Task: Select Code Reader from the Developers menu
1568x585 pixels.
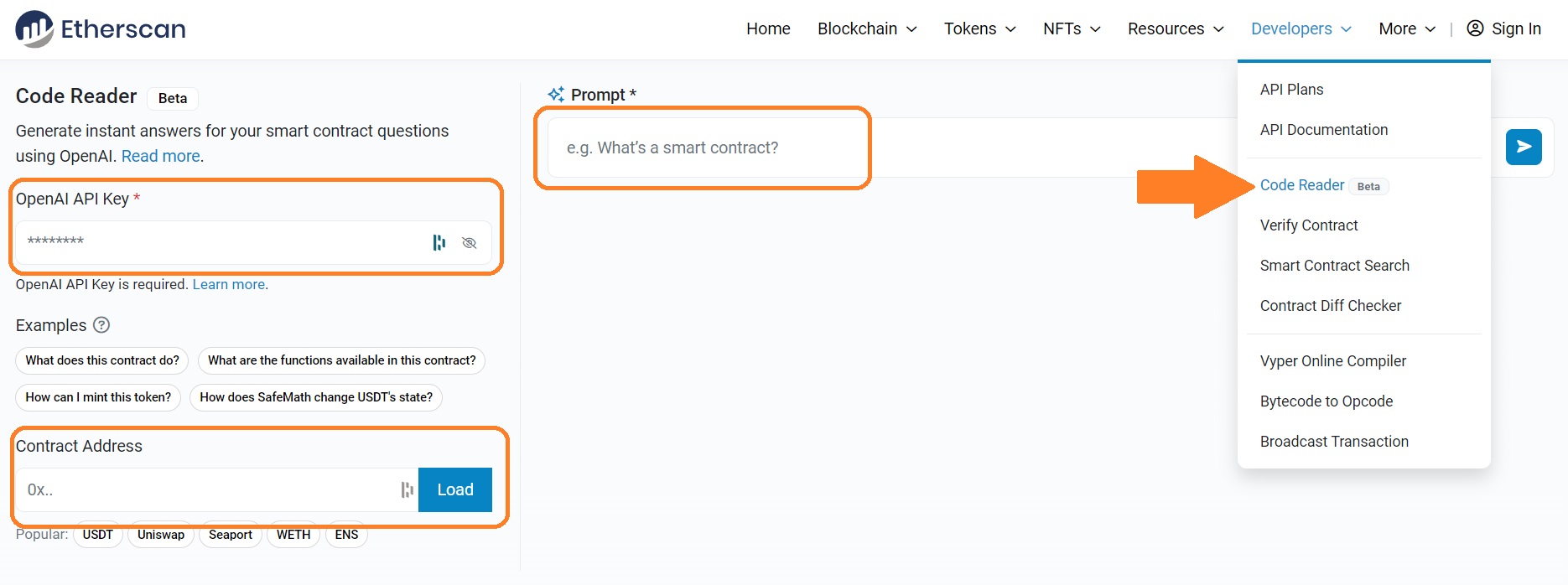Action: point(1302,184)
